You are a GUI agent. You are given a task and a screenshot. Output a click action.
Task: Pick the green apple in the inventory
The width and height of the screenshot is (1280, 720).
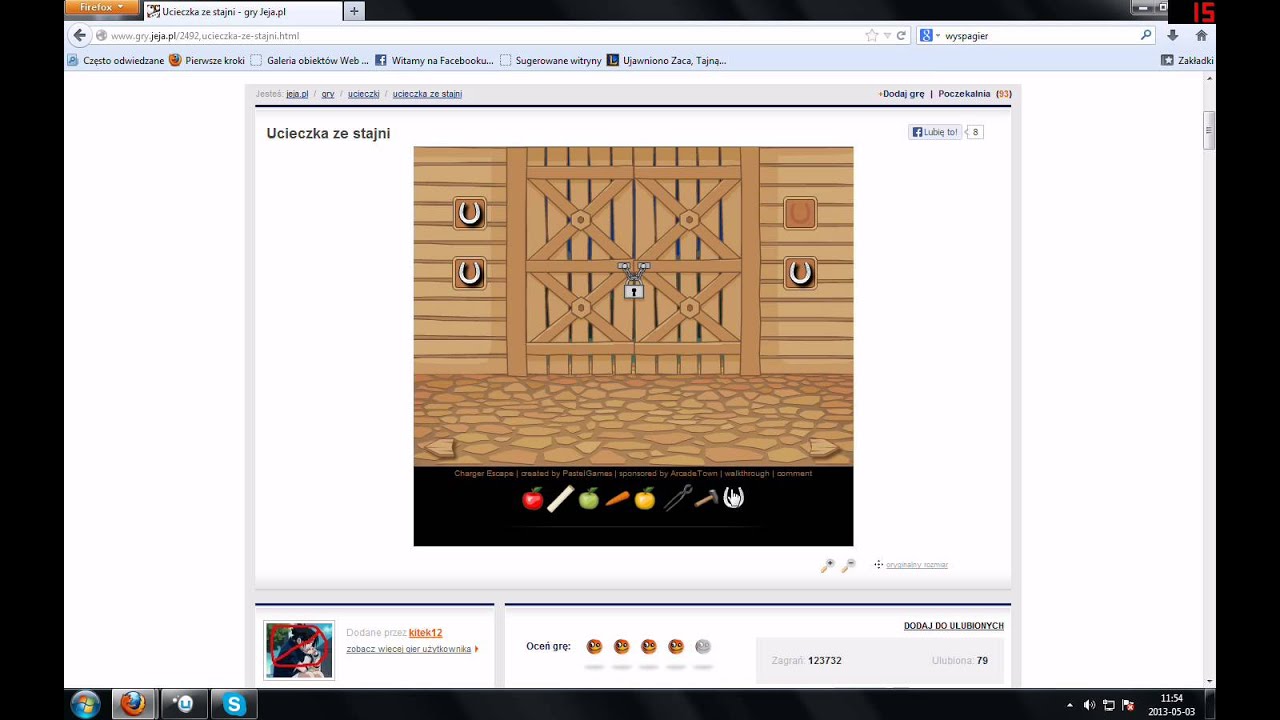click(x=589, y=498)
